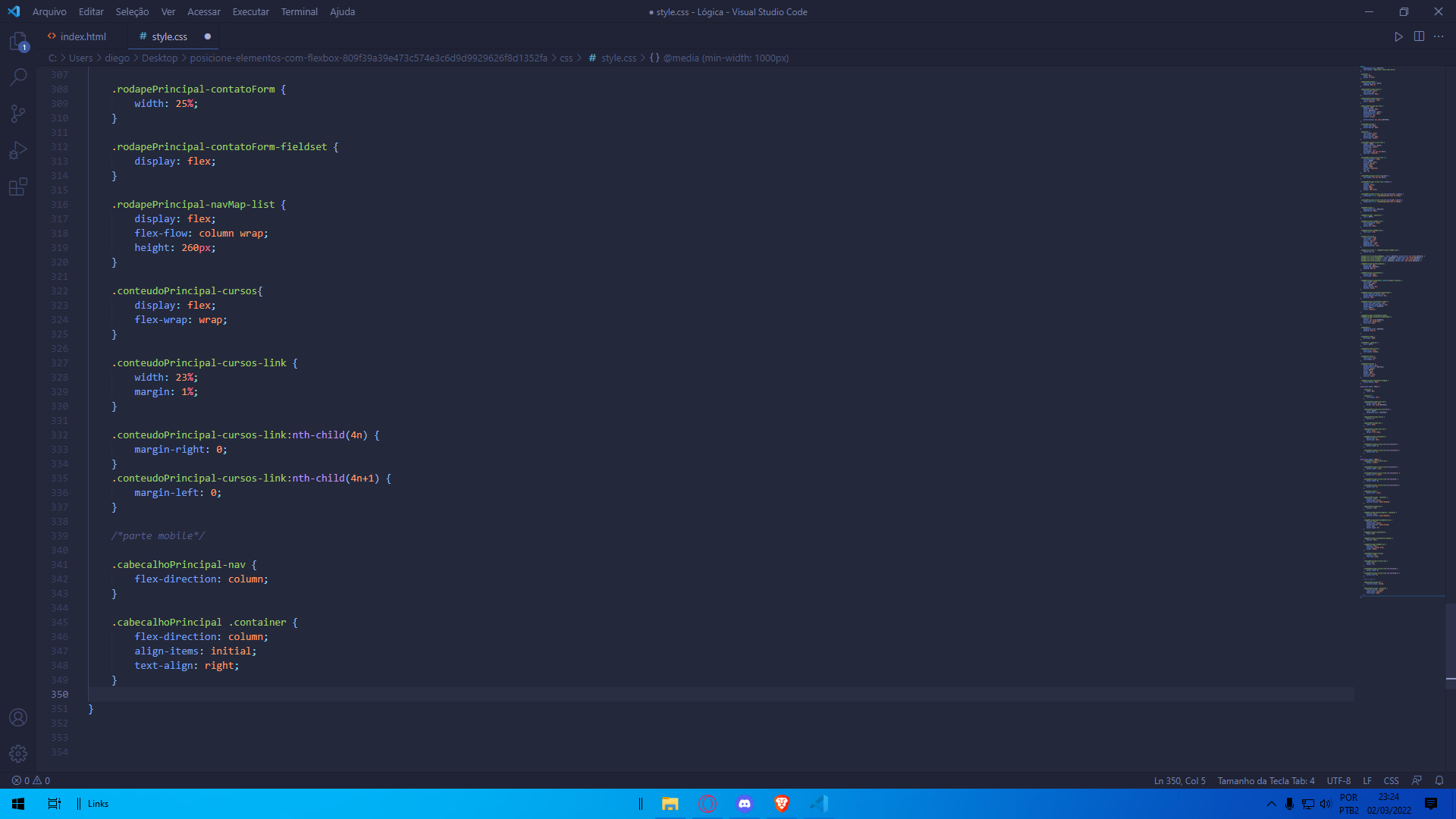1456x819 pixels.
Task: Open Windows Start menu
Action: 18,804
